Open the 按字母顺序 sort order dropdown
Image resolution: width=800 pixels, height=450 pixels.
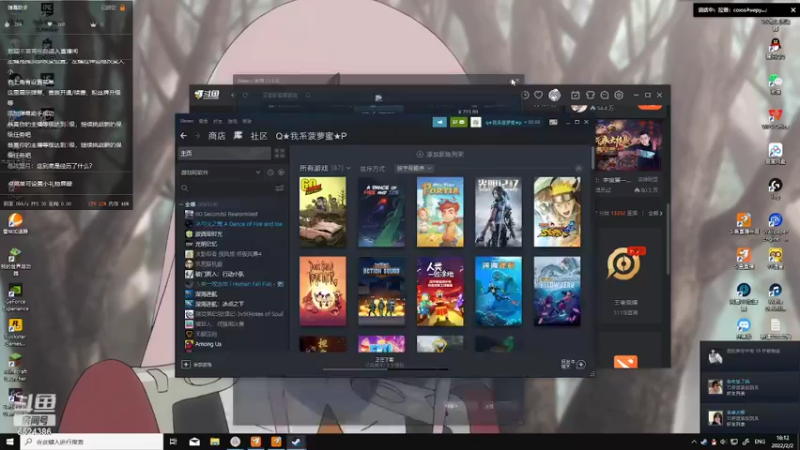(x=414, y=168)
